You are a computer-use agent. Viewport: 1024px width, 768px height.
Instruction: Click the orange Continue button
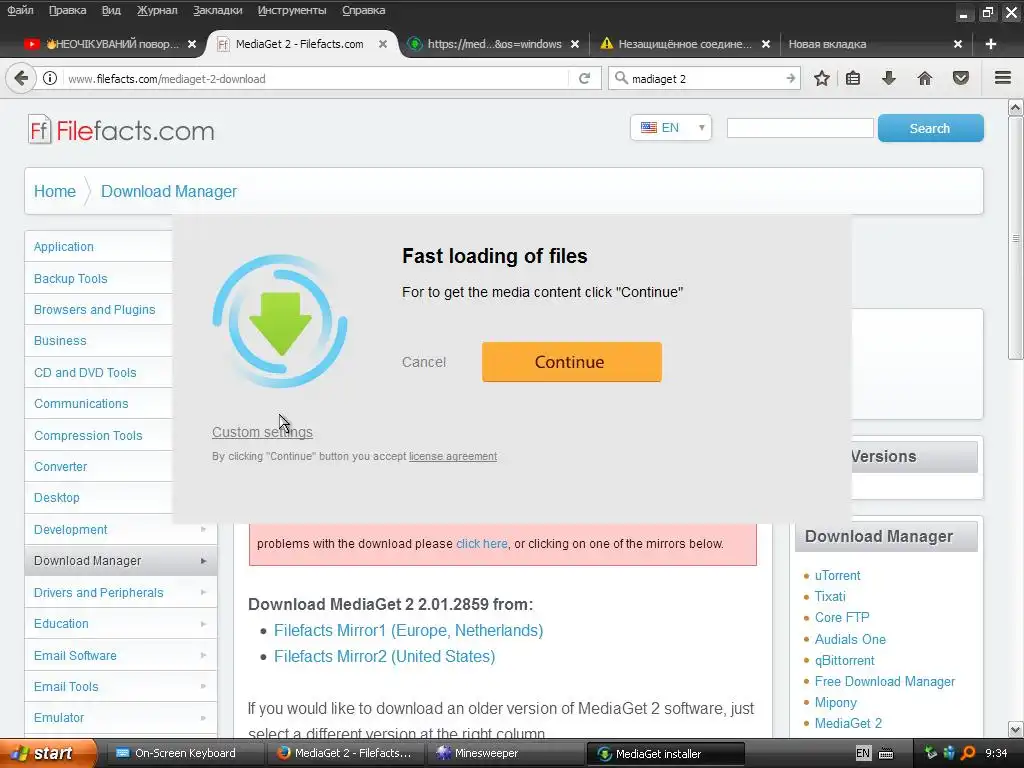(x=571, y=362)
